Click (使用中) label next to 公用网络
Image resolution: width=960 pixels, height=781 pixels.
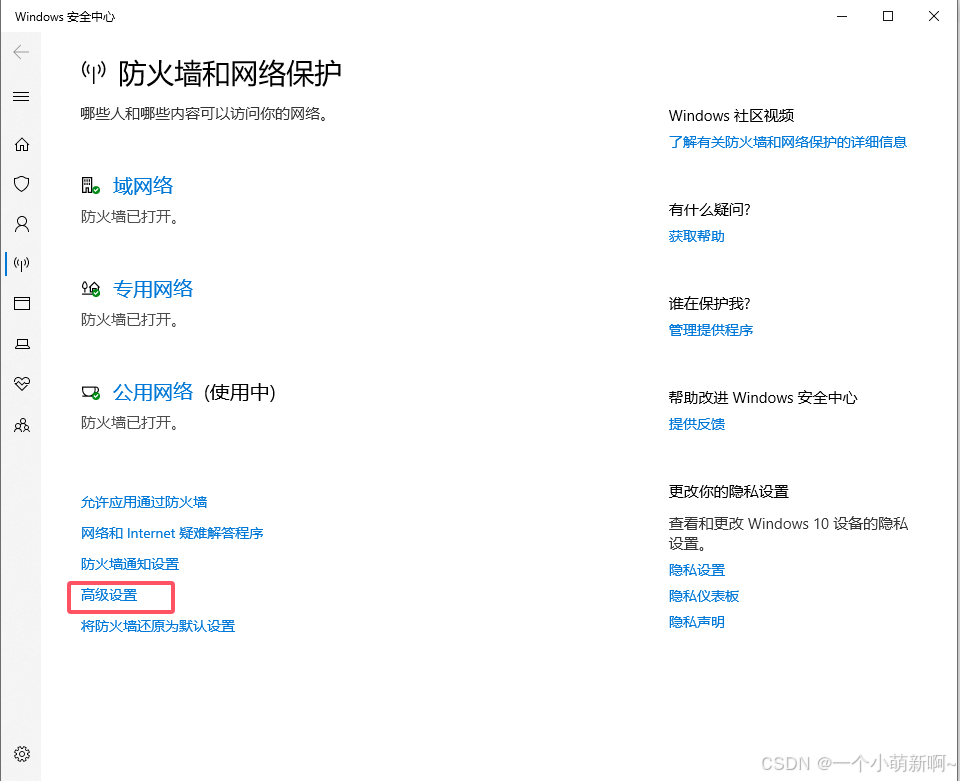239,392
